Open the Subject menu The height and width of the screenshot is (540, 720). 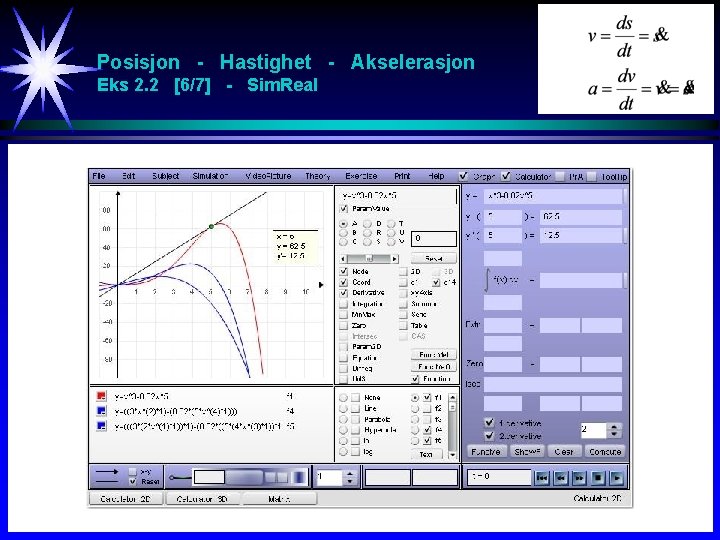[x=166, y=176]
